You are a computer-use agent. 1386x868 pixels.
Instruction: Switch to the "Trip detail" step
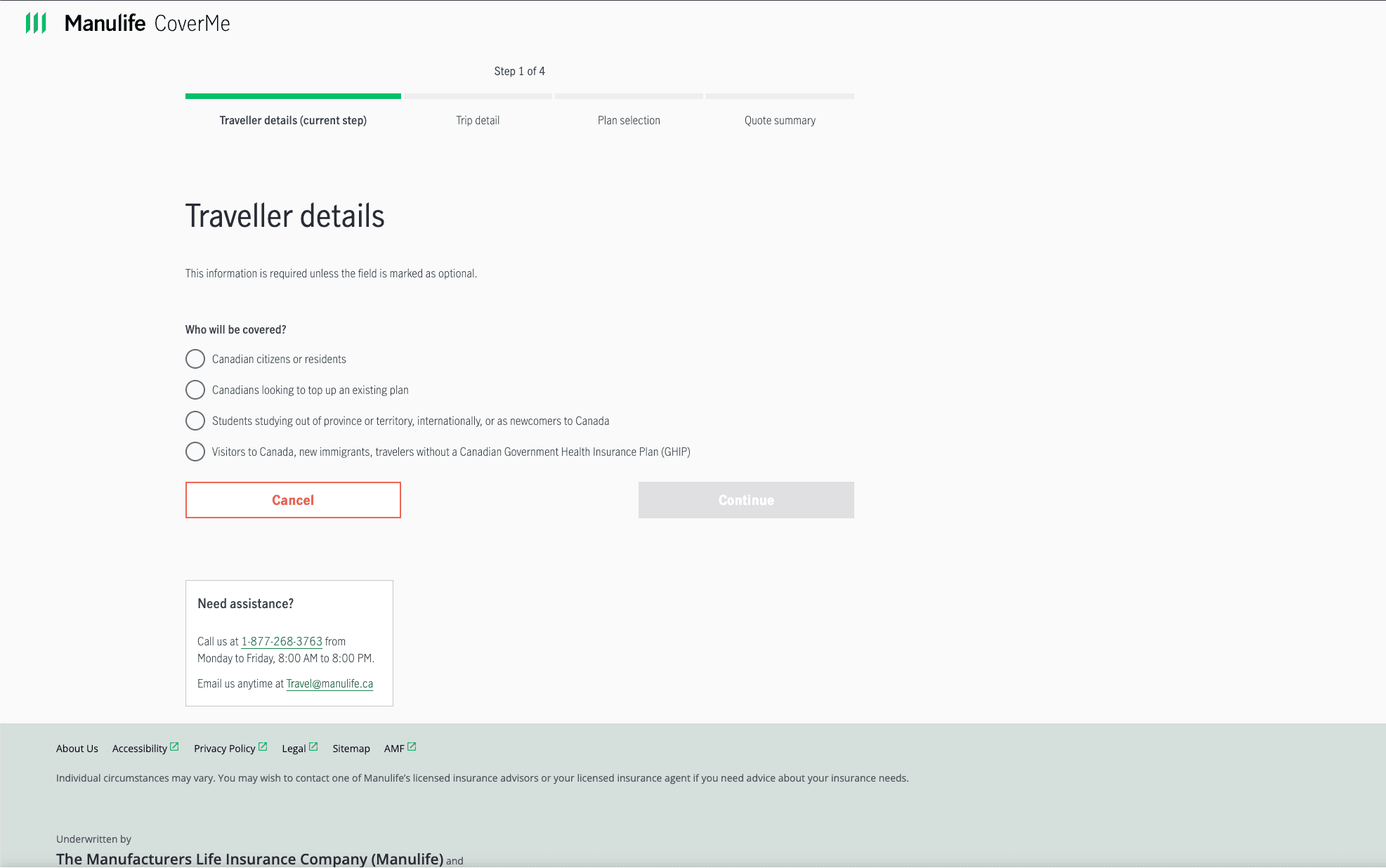click(x=477, y=120)
